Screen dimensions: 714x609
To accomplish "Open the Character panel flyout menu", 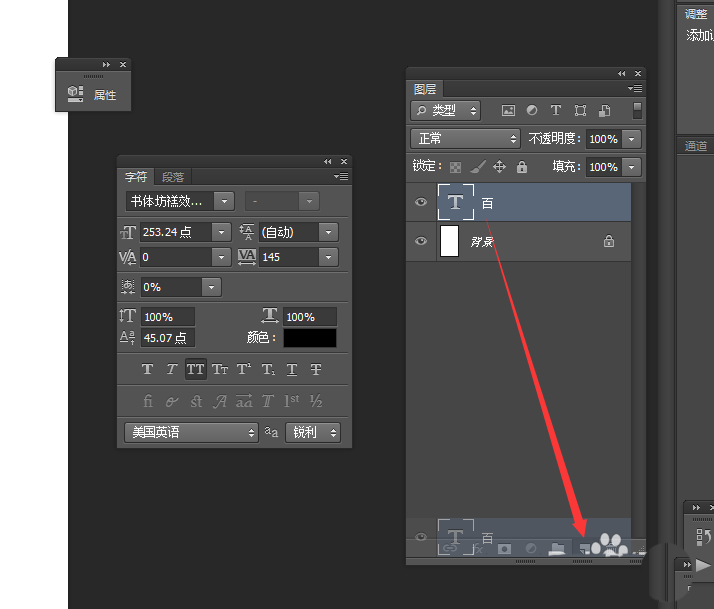I will [x=341, y=176].
